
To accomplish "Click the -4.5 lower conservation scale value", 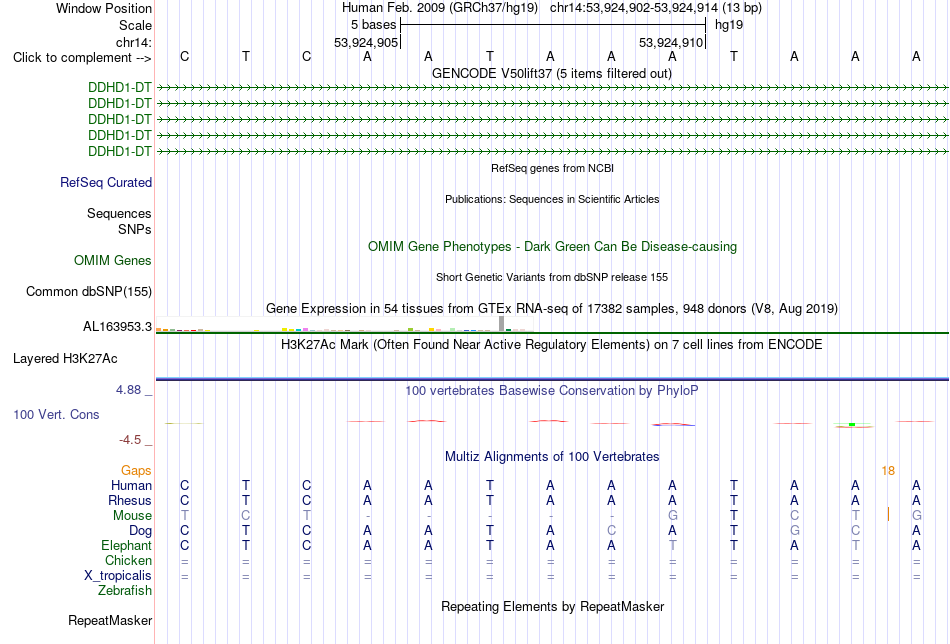I will (x=130, y=440).
